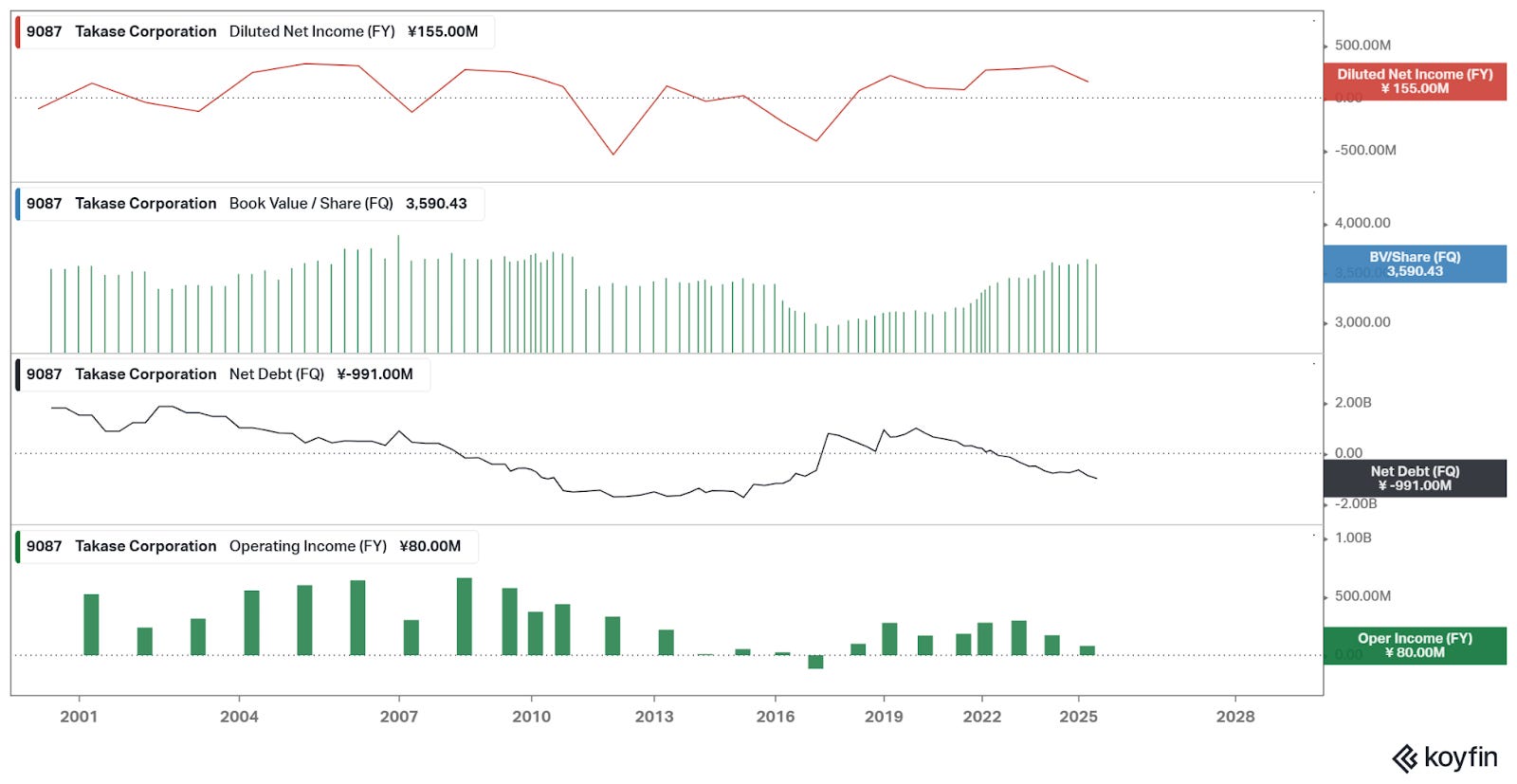Select the blue BV/Share (FQ) value tag

[1415, 264]
